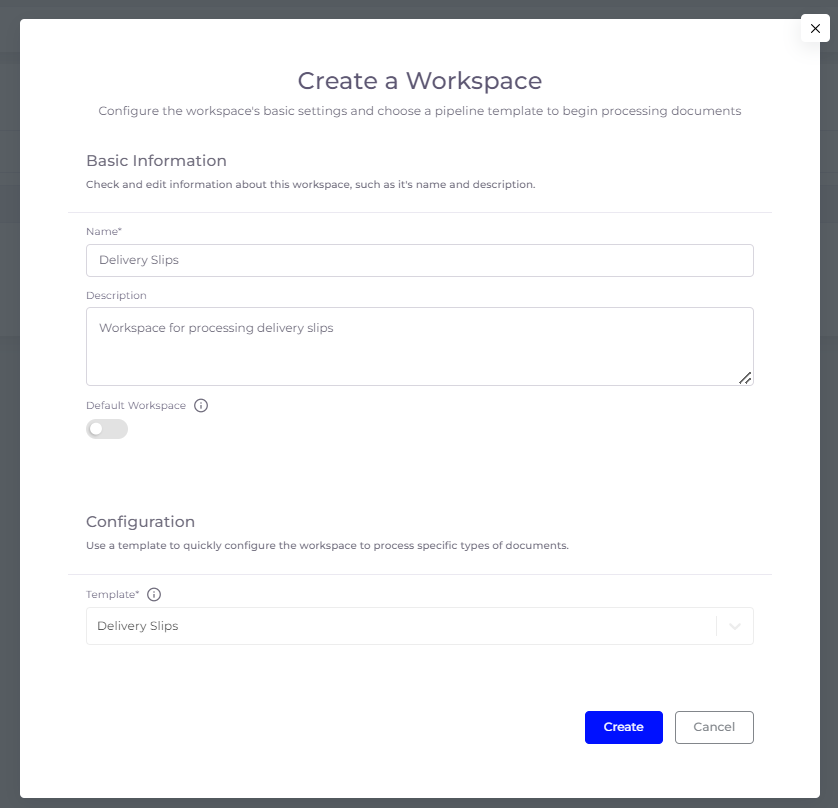The height and width of the screenshot is (808, 838).
Task: Turn on Default Workspace for this workspace
Action: click(x=106, y=428)
